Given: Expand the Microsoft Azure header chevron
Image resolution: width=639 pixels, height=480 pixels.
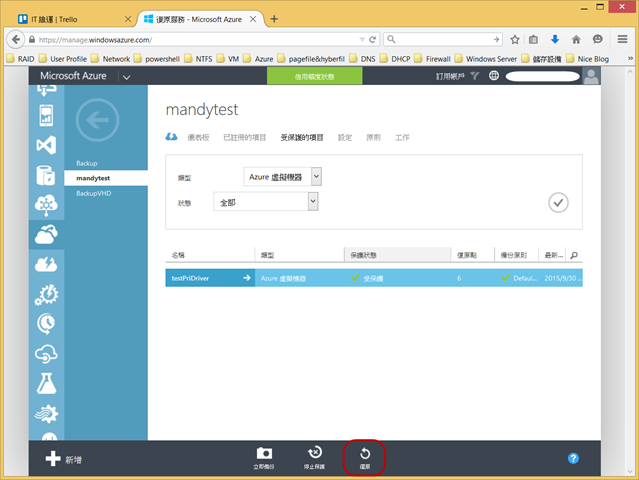Looking at the screenshot, I should point(126,77).
